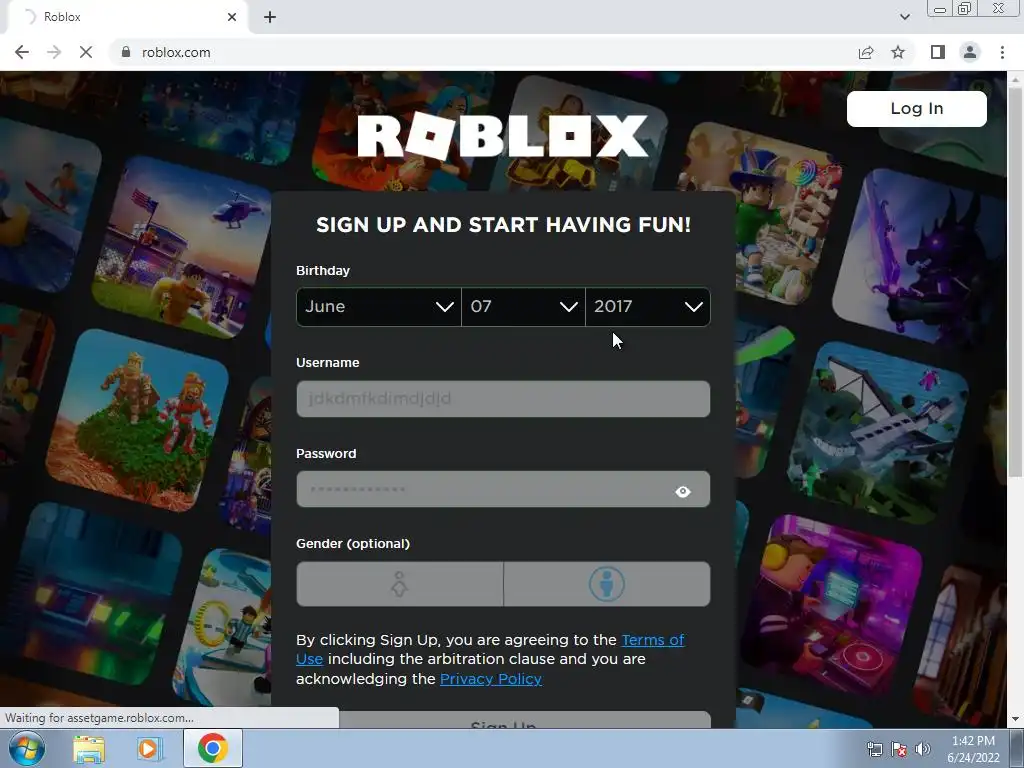Click the Chrome taskbar icon

(213, 748)
